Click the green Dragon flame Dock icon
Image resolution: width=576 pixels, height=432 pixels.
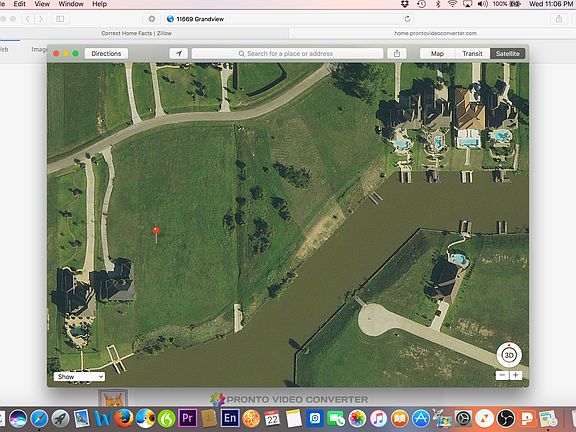point(167,418)
